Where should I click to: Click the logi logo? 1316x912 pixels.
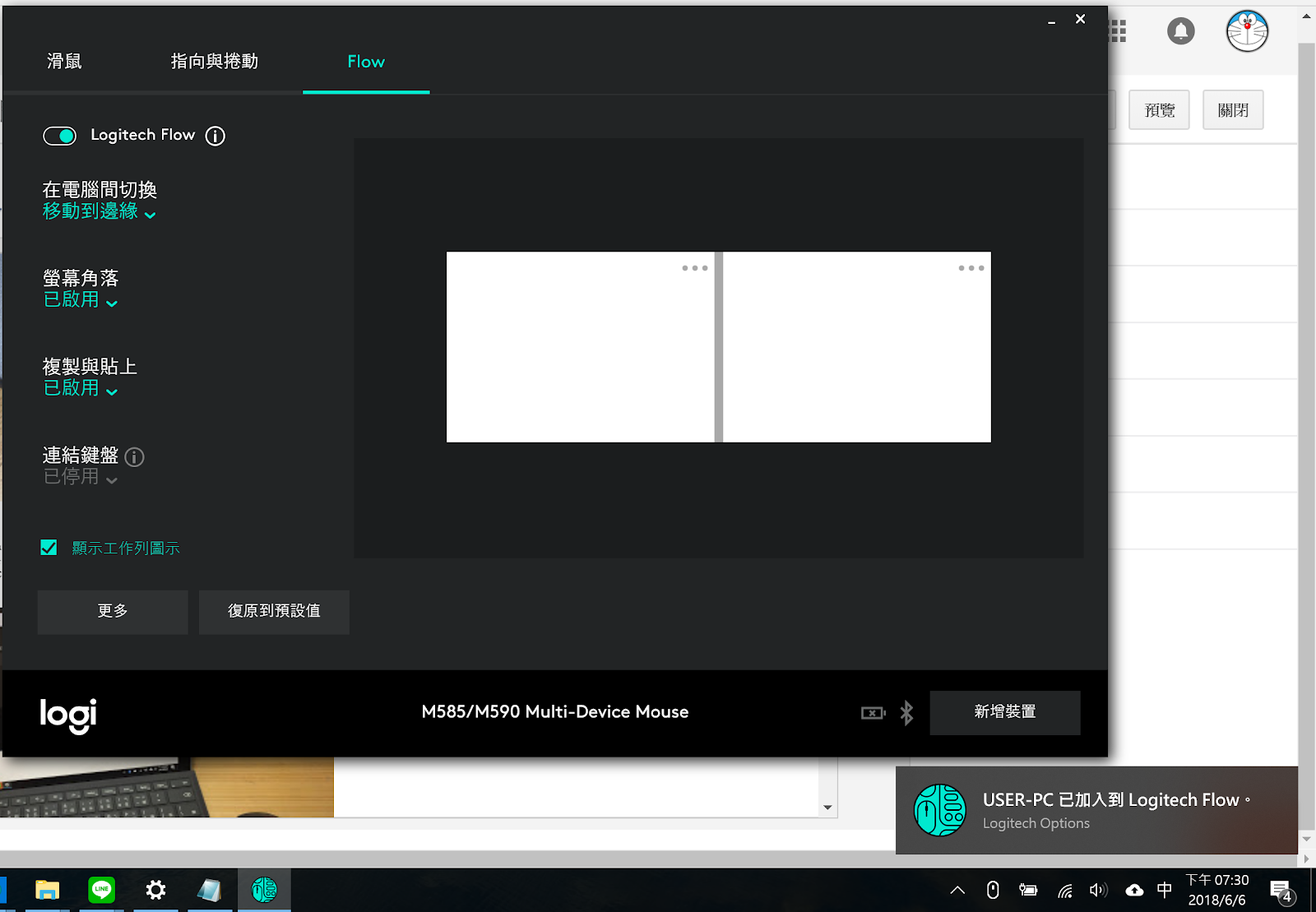pos(68,715)
